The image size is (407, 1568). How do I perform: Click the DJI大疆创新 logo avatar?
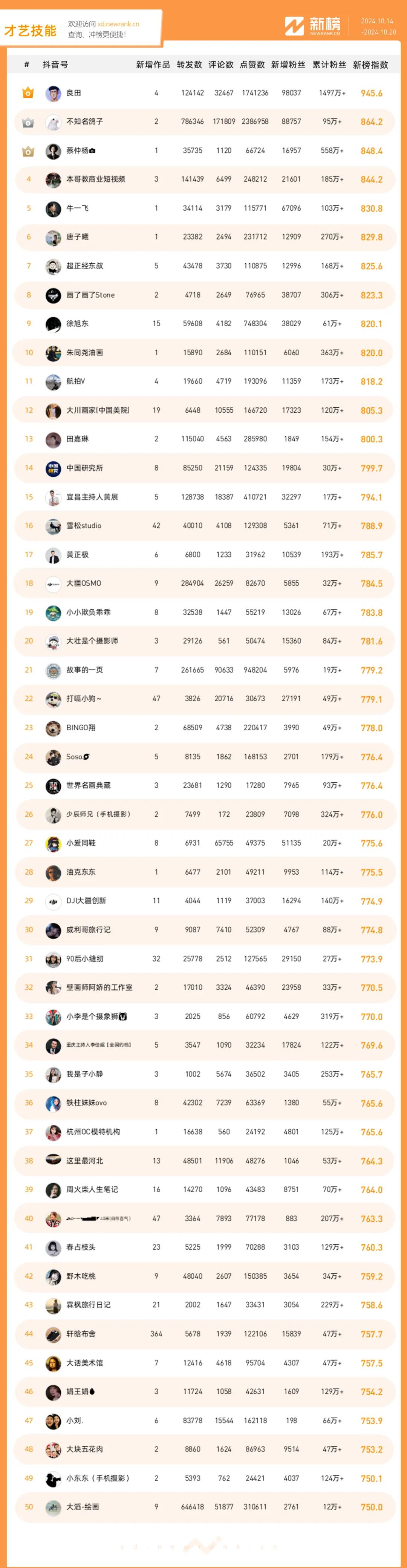coord(53,901)
